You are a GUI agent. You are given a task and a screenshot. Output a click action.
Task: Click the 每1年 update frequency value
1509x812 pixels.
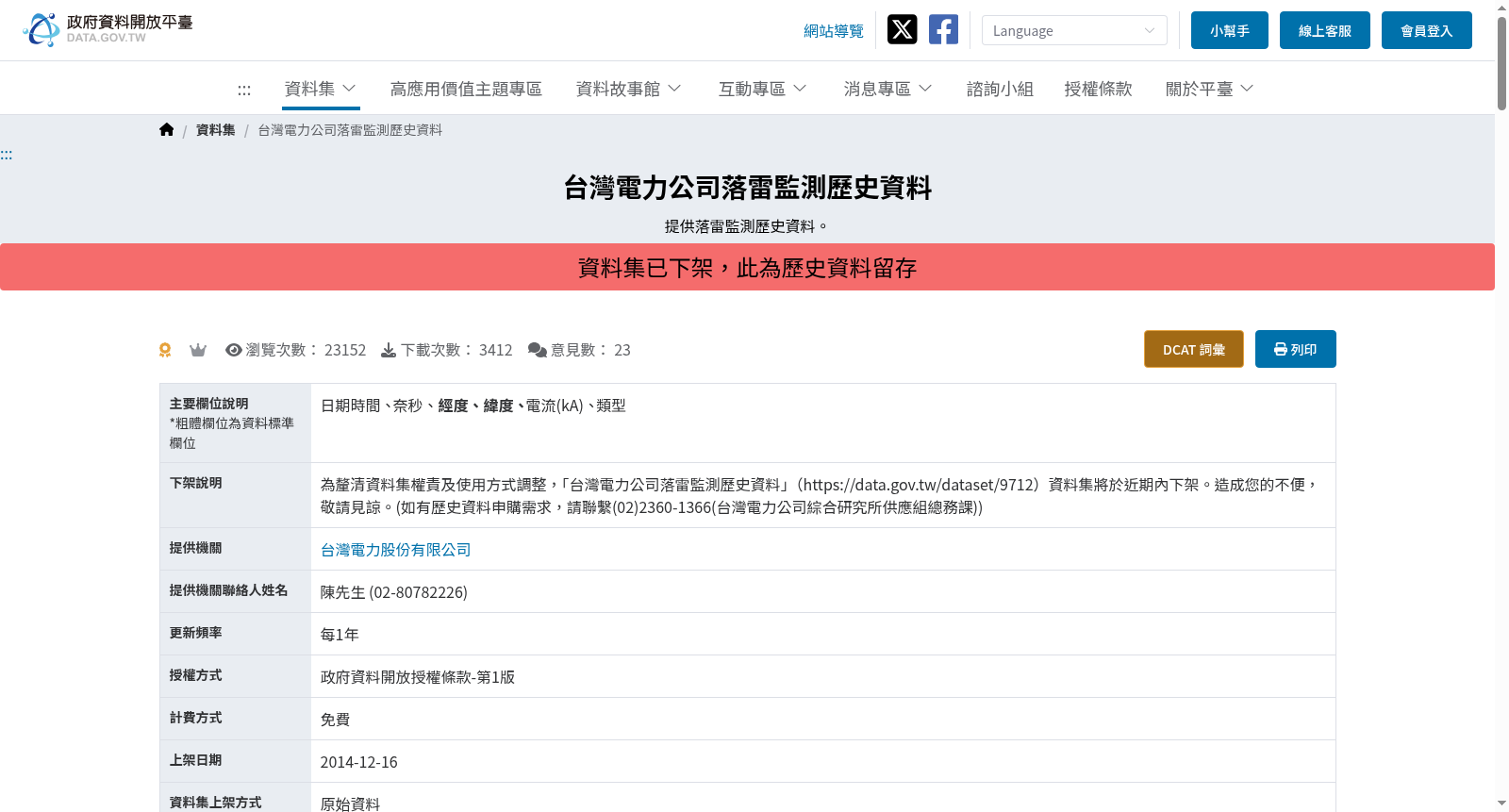coord(340,635)
